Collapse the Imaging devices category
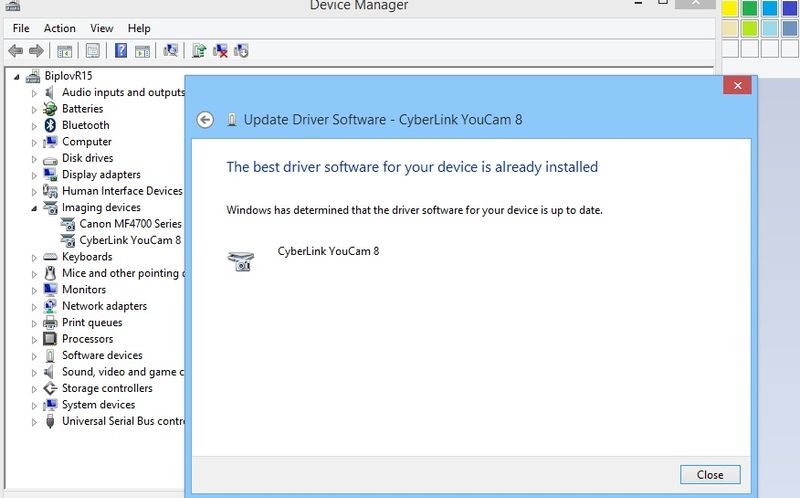800x498 pixels. (x=34, y=208)
